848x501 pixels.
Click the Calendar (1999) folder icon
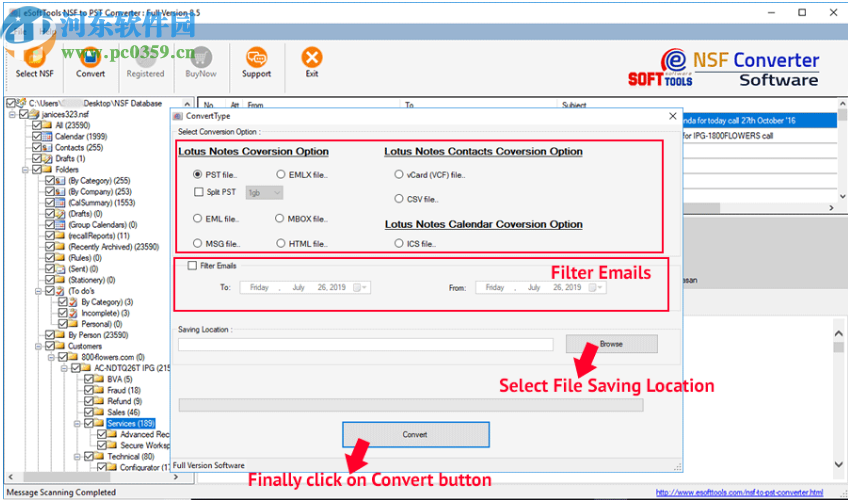48,136
